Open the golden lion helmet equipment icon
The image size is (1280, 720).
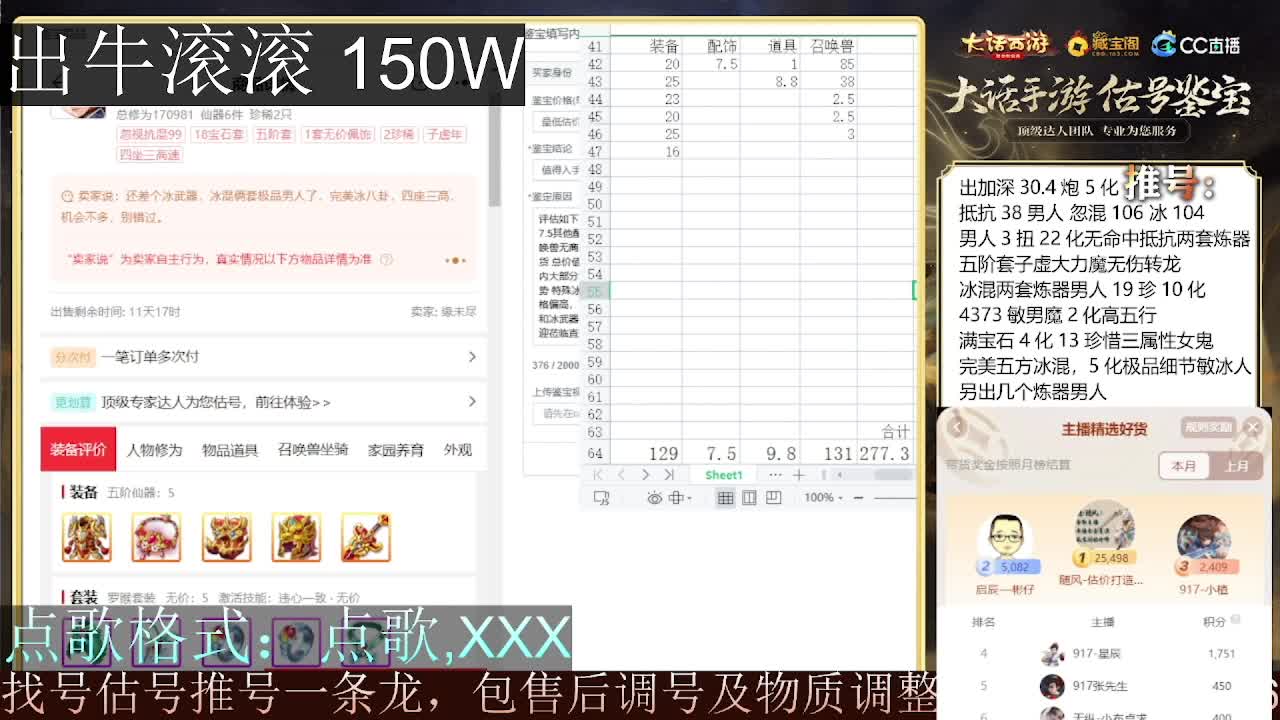[296, 537]
